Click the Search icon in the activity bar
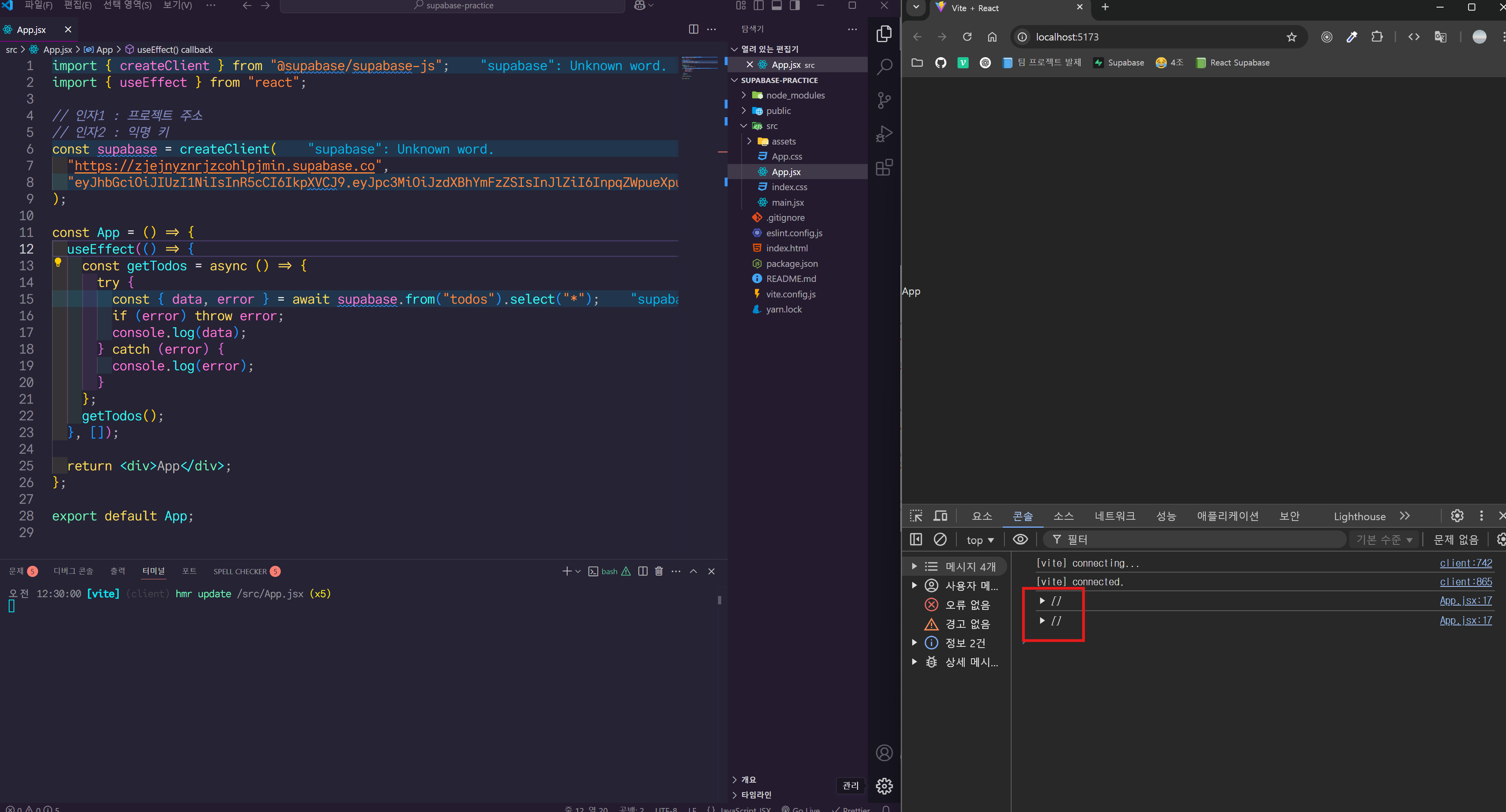 pos(884,67)
